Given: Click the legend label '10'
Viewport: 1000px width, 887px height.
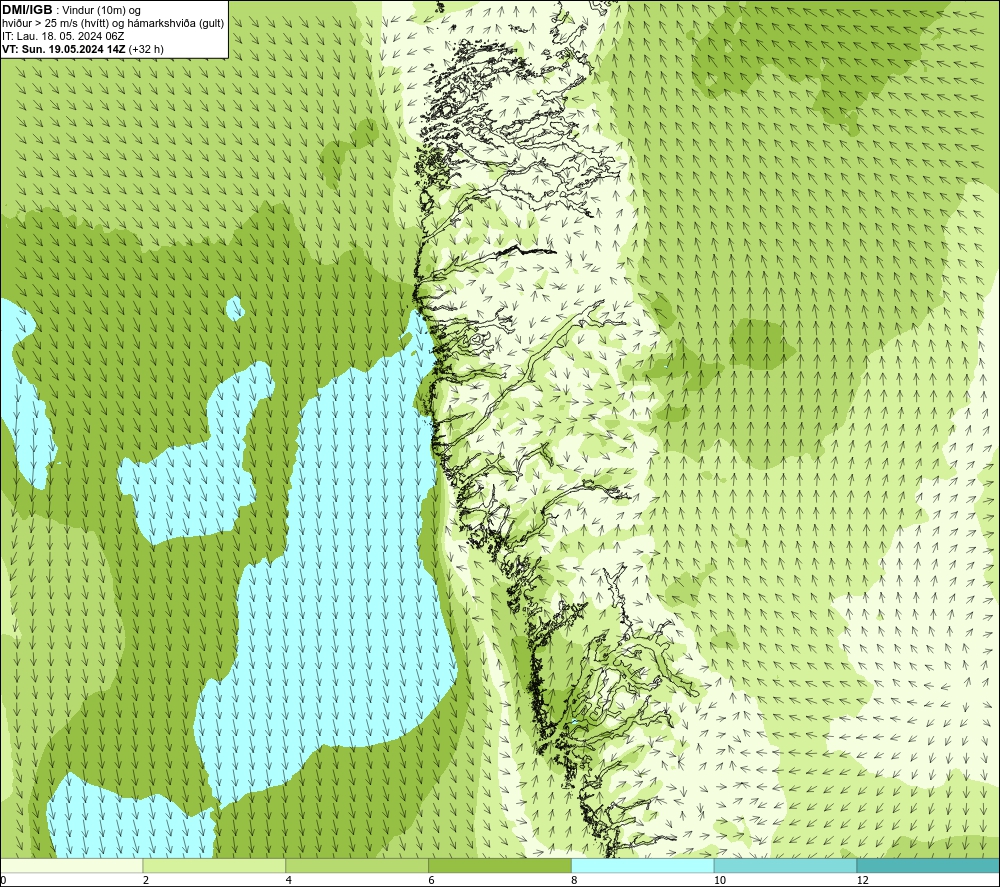Looking at the screenshot, I should [x=719, y=880].
